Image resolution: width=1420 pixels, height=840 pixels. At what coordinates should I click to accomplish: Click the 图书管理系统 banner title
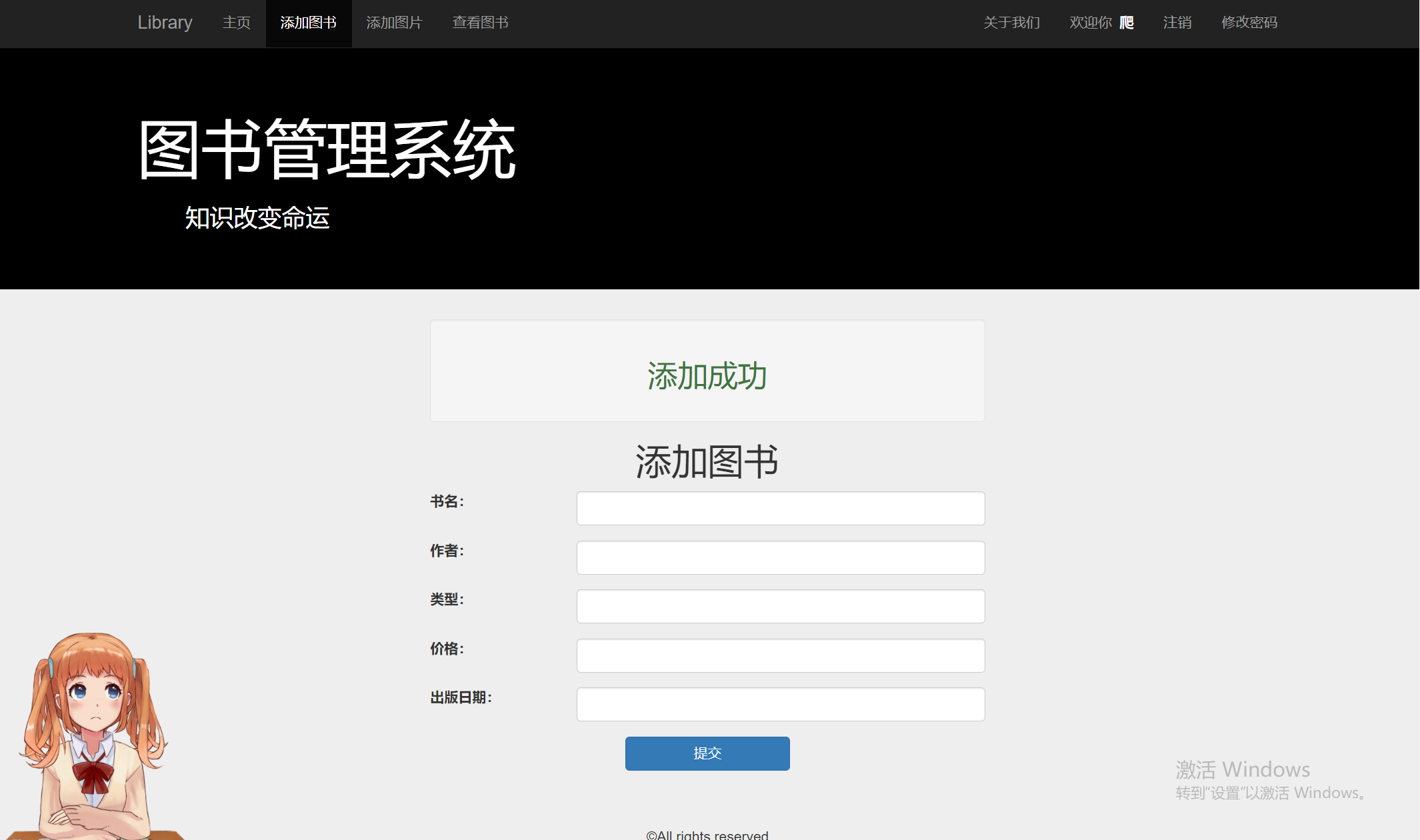327,149
